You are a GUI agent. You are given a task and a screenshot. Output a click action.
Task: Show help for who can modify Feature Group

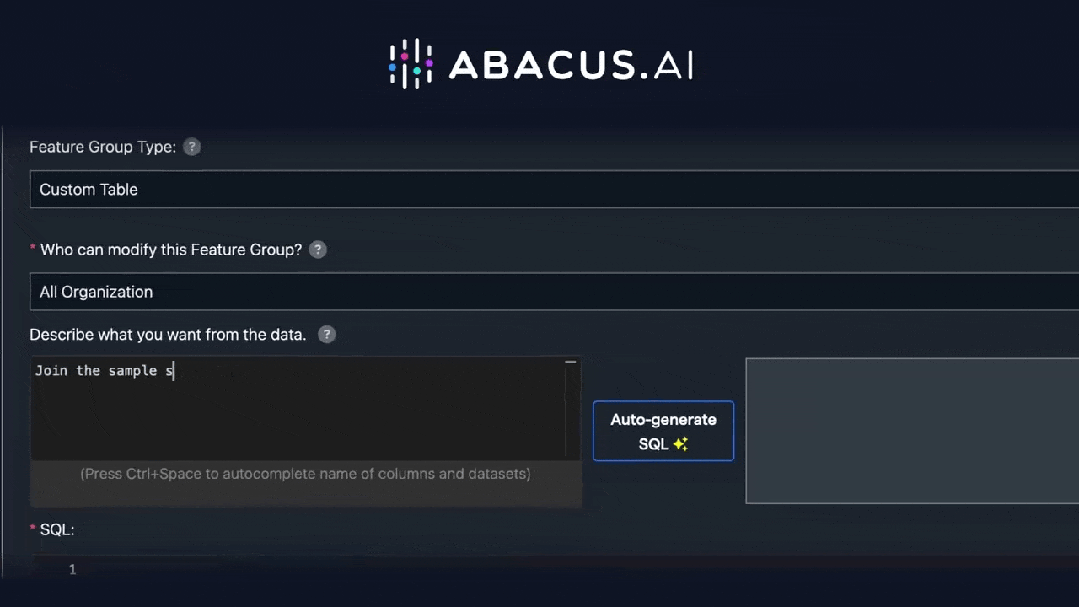point(317,250)
